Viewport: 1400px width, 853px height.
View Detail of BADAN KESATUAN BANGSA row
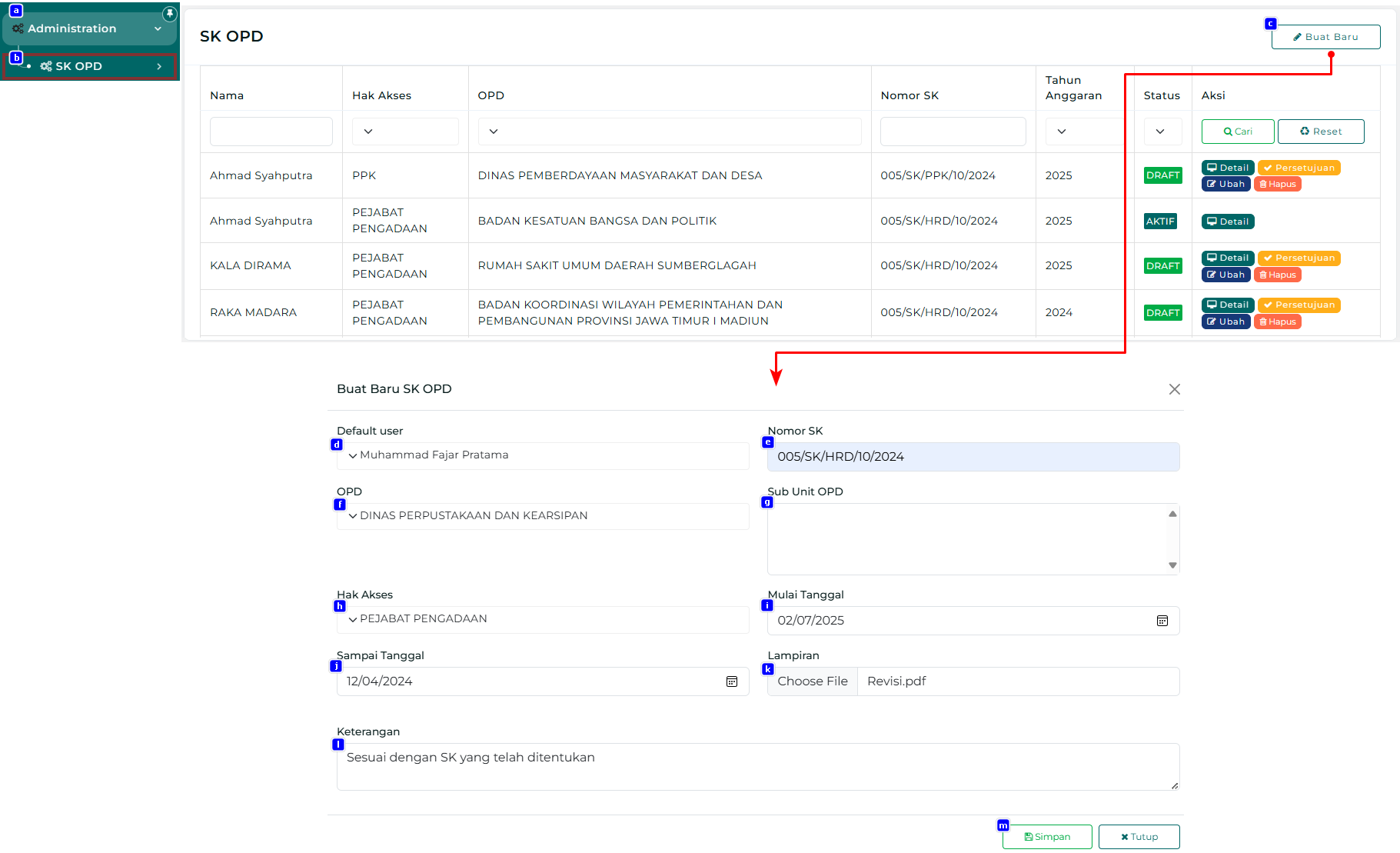tap(1228, 222)
